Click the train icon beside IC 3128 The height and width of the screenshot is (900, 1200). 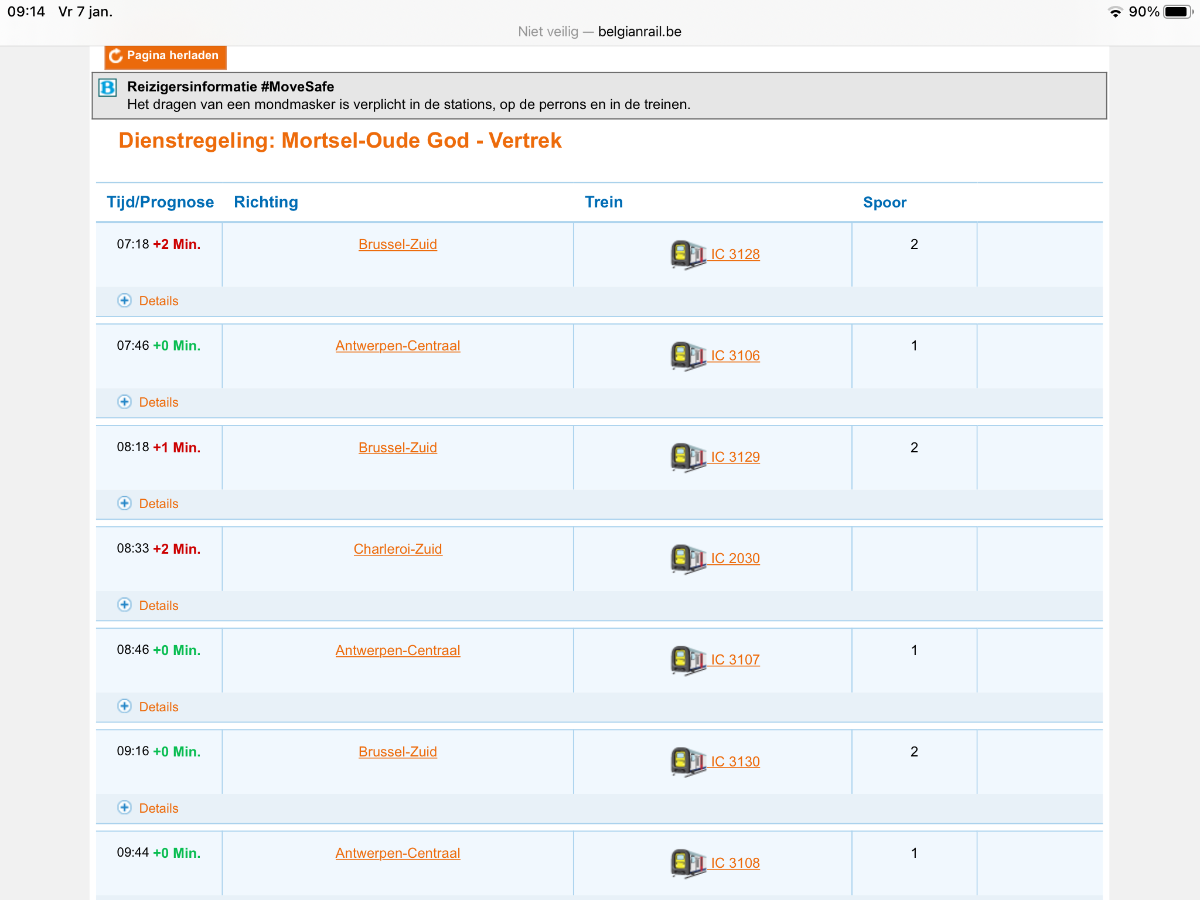(688, 254)
